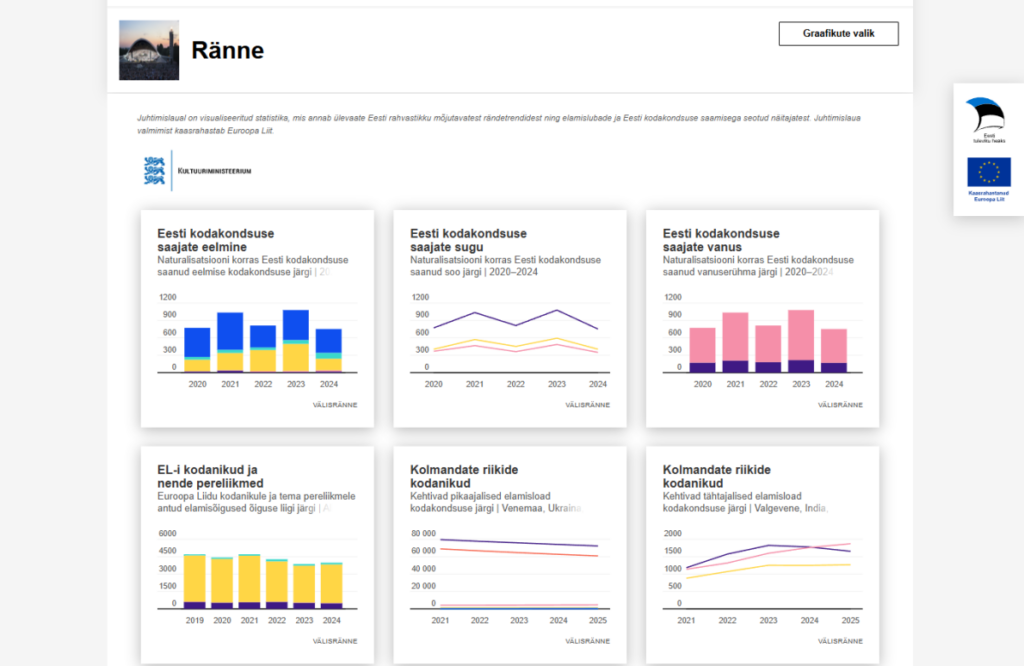Open the card about tähtajalised elamisload

(x=716, y=477)
